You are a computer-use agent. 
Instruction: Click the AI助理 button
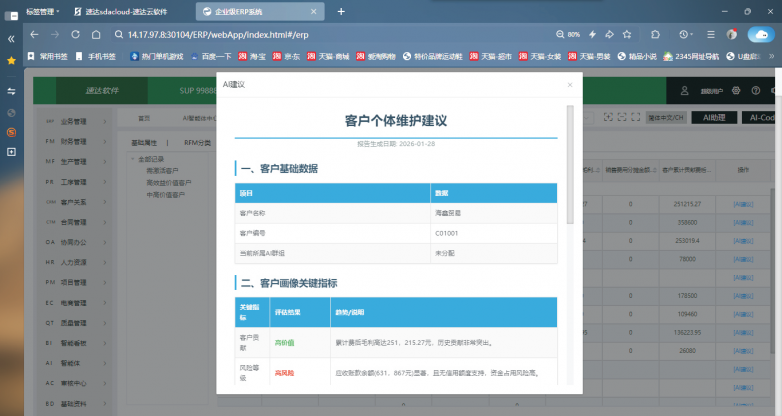click(713, 118)
